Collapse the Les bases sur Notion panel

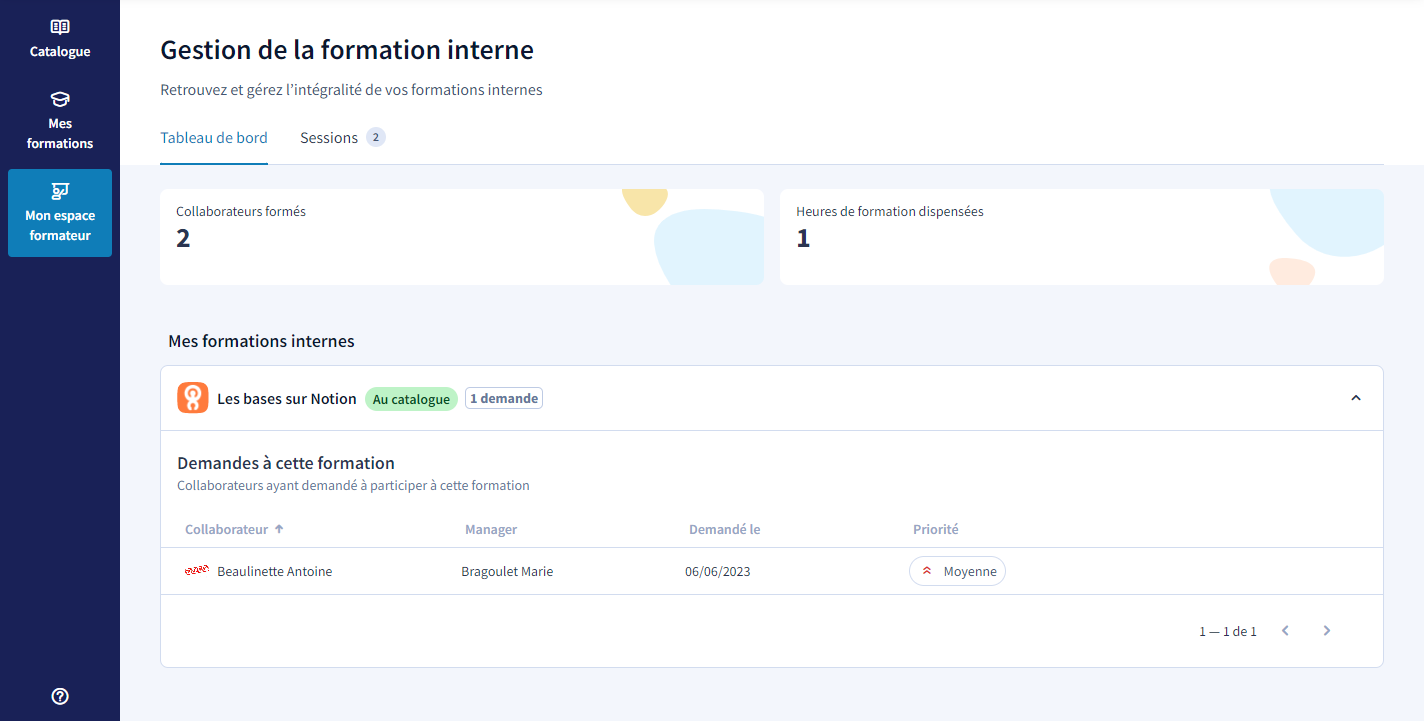[1356, 398]
